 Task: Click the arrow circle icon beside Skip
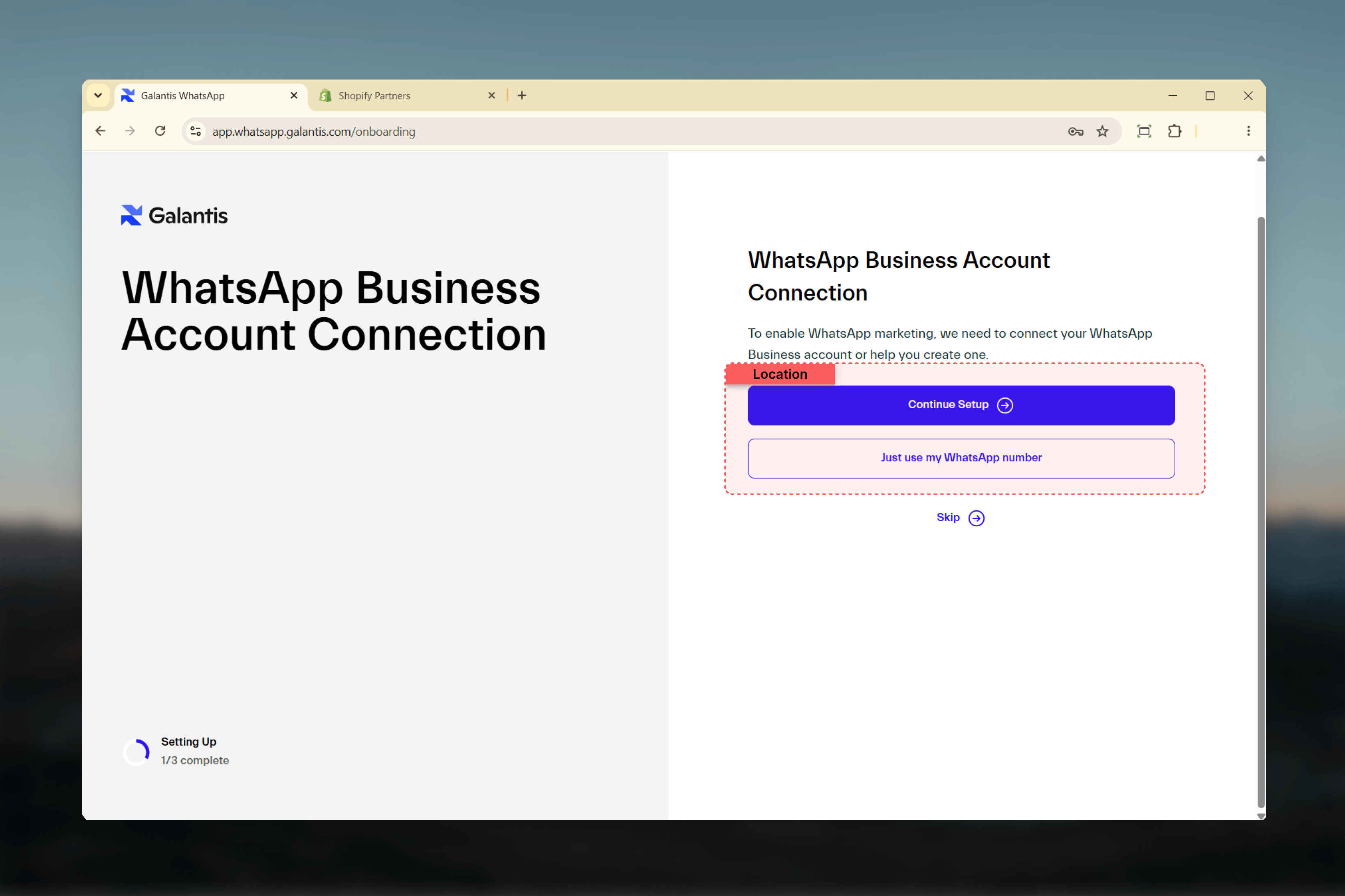(976, 518)
